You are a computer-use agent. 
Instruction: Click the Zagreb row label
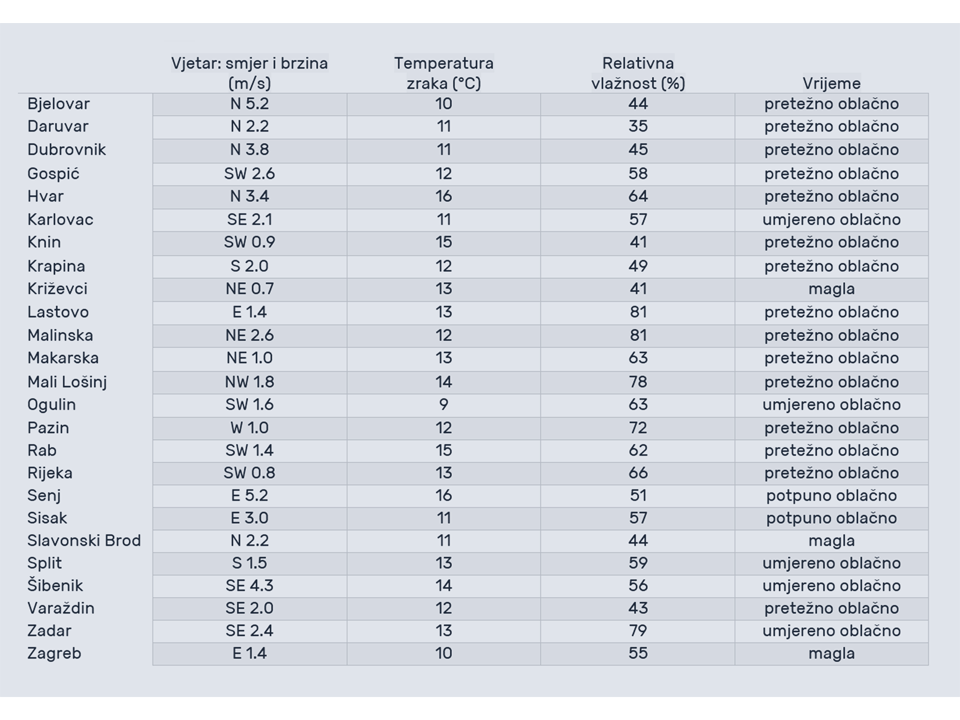point(54,654)
